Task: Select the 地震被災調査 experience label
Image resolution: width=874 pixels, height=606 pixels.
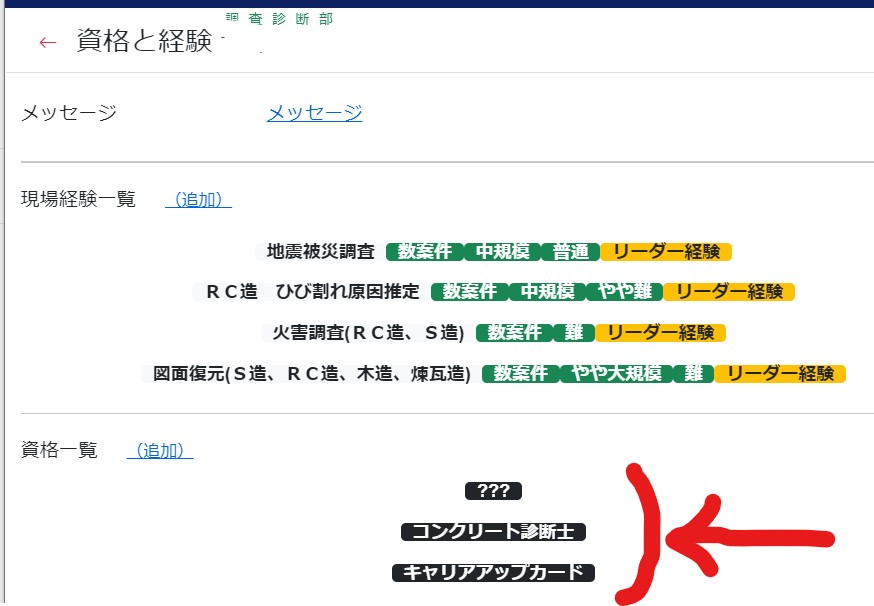Action: (321, 251)
